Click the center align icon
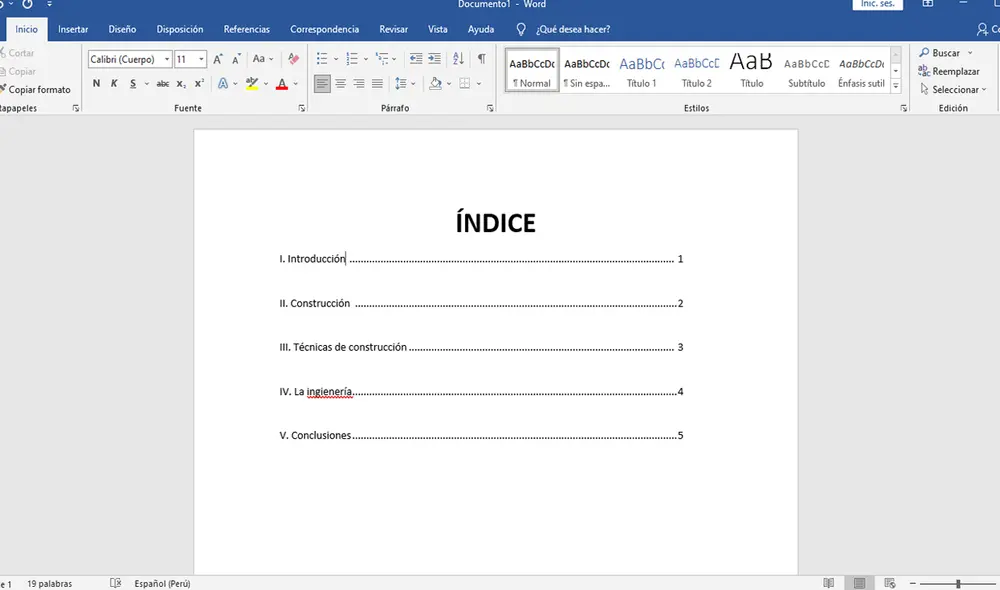 (x=341, y=84)
